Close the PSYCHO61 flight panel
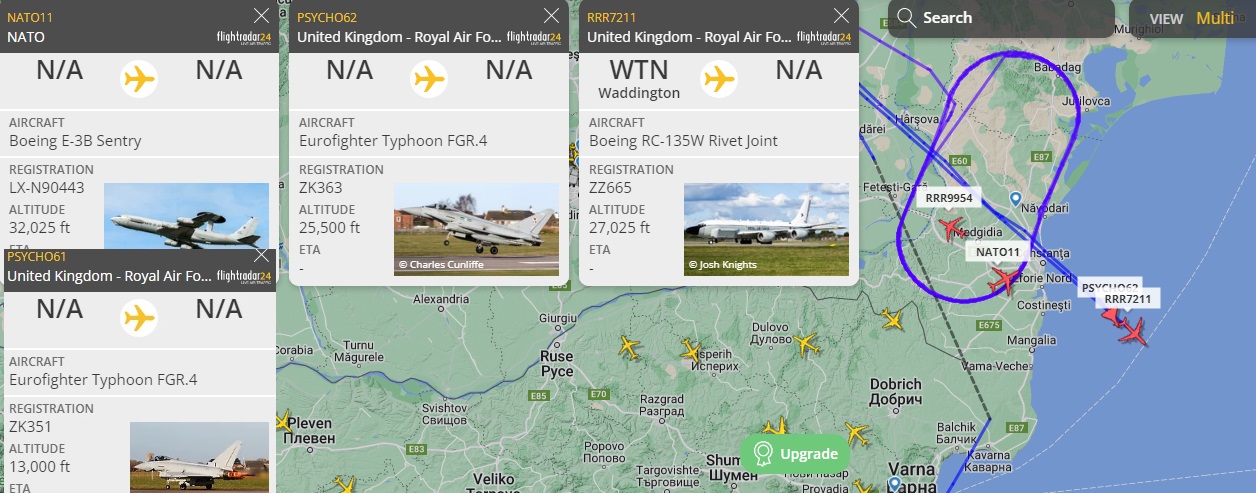This screenshot has height=493, width=1256. [x=261, y=255]
